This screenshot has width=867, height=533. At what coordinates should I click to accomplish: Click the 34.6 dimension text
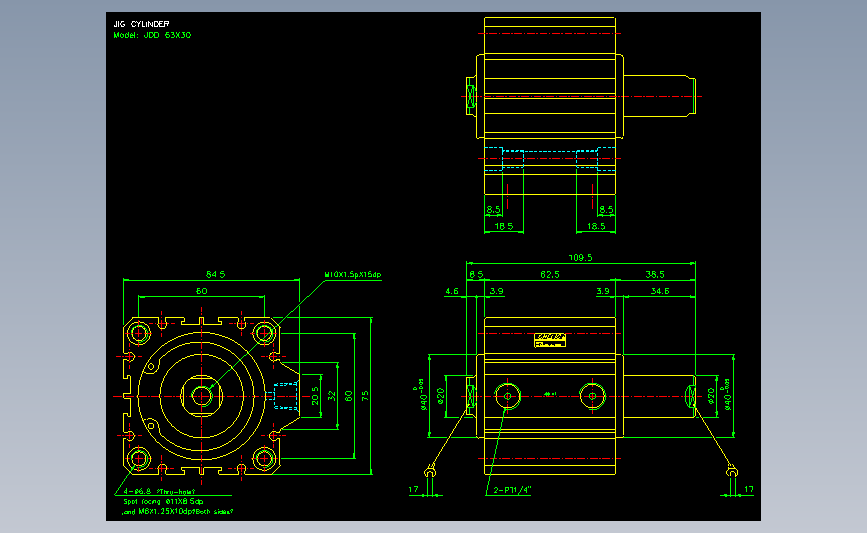660,291
